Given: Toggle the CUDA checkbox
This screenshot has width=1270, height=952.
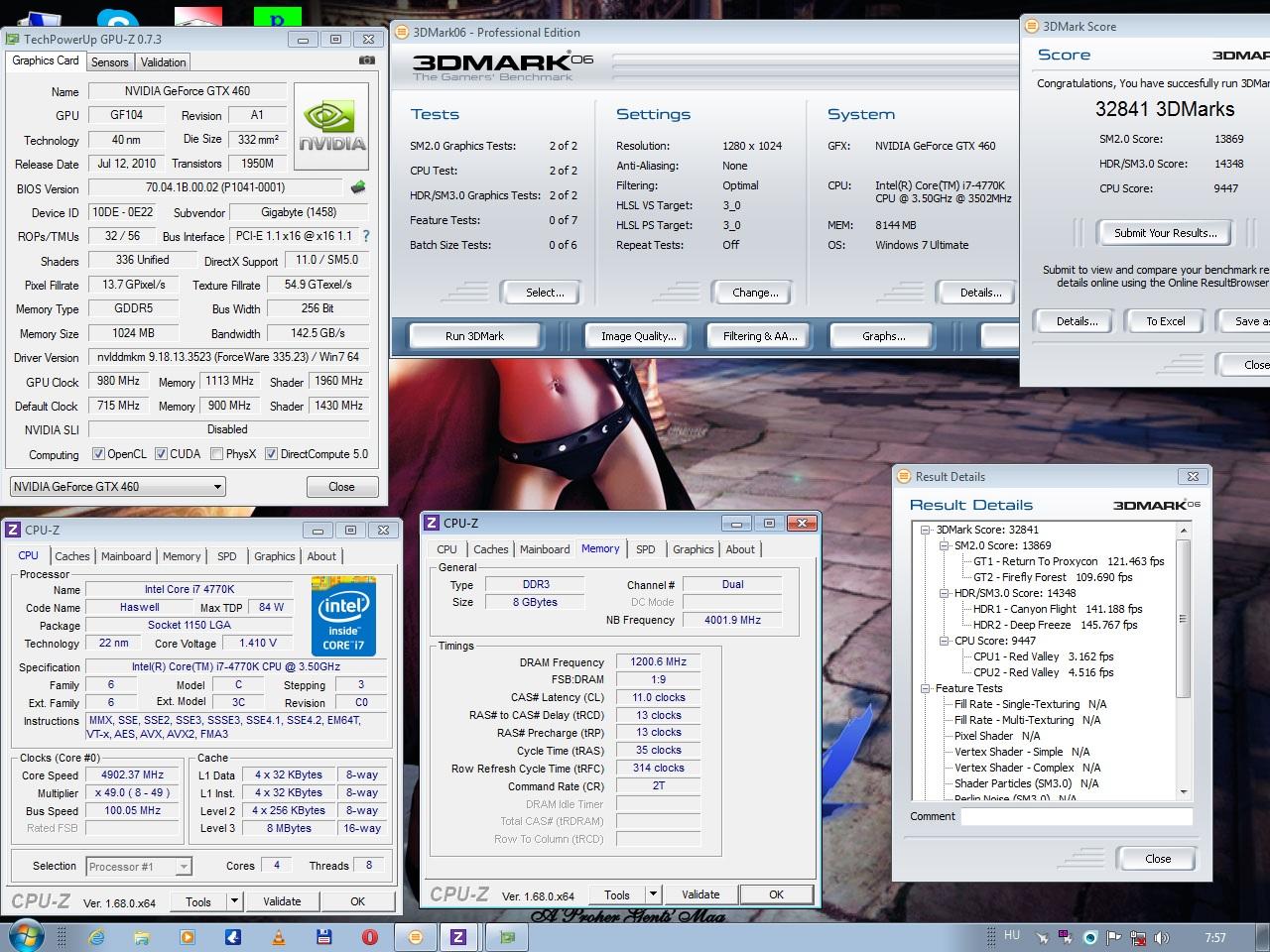Looking at the screenshot, I should [x=161, y=454].
